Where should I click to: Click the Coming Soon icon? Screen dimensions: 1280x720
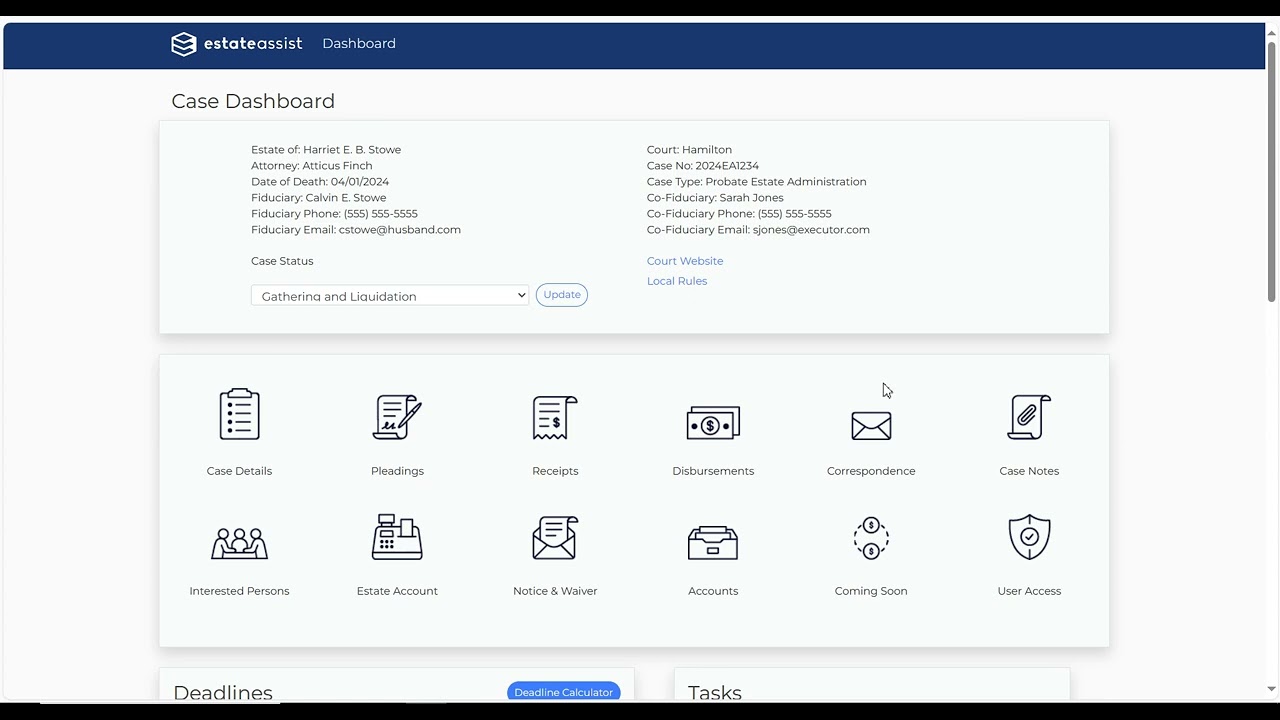click(871, 538)
